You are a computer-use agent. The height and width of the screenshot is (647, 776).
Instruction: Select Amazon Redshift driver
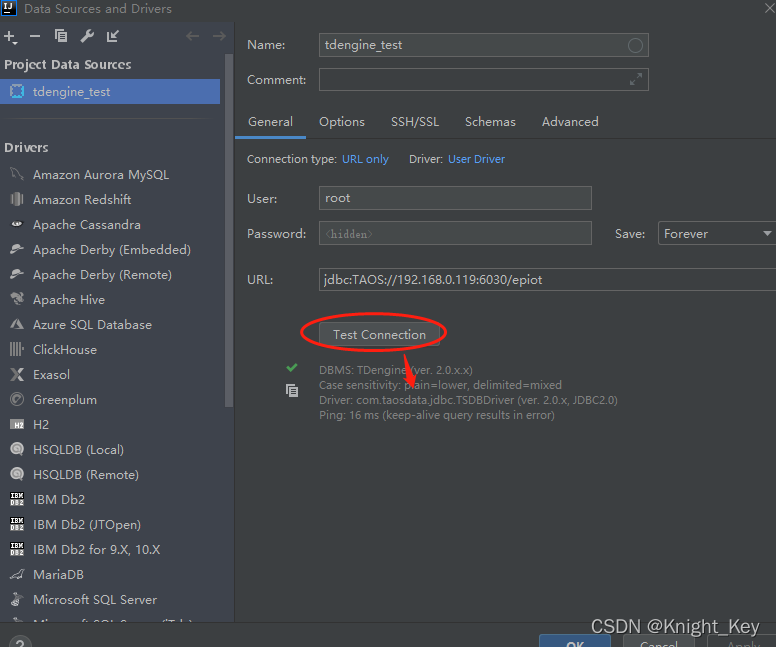pyautogui.click(x=82, y=199)
